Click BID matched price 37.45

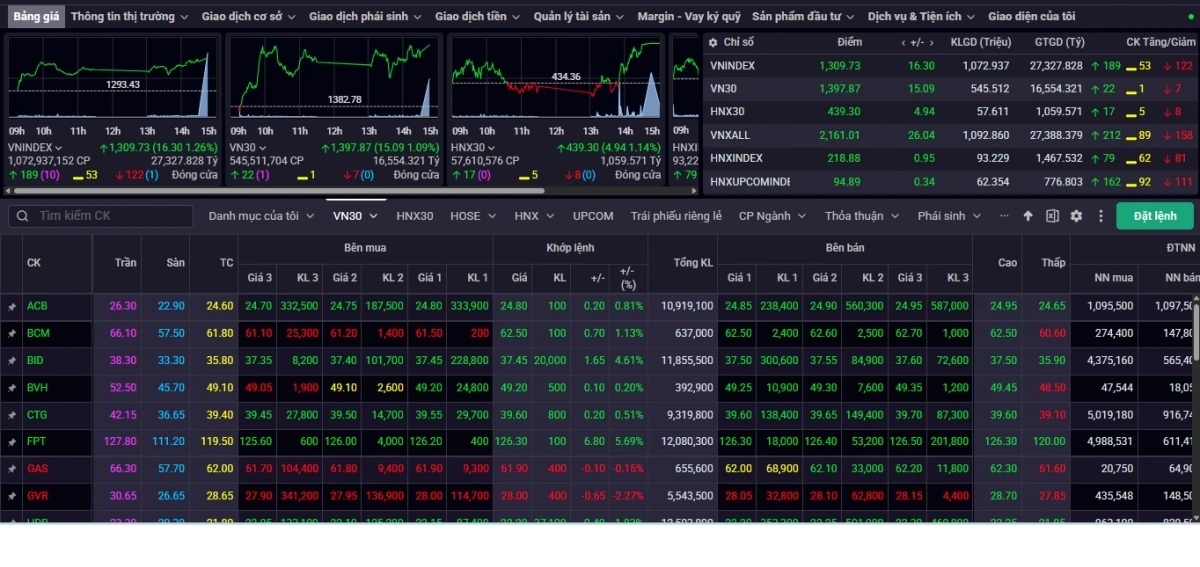(514, 360)
